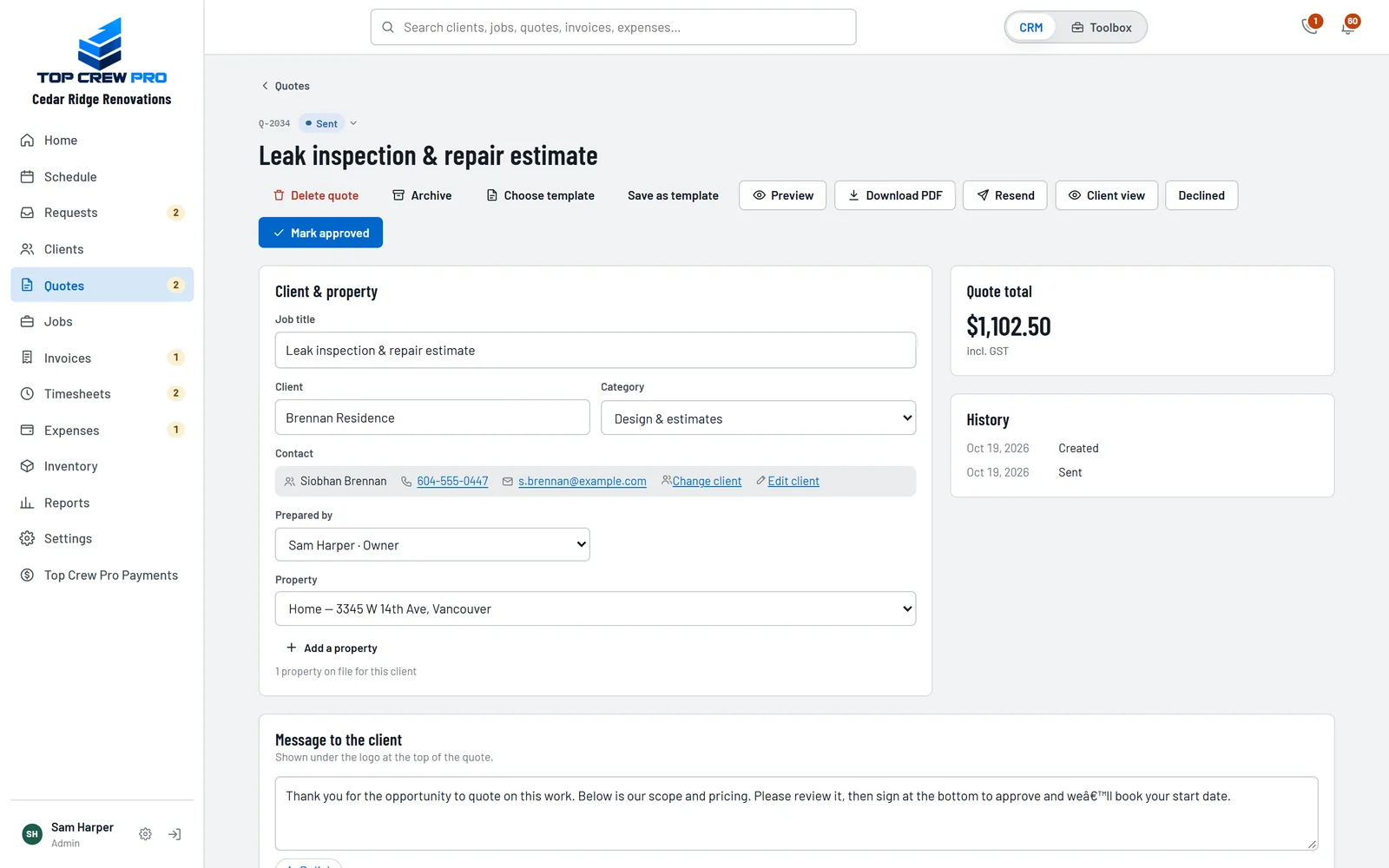Switch to CRM mode
The height and width of the screenshot is (868, 1389).
[1030, 28]
